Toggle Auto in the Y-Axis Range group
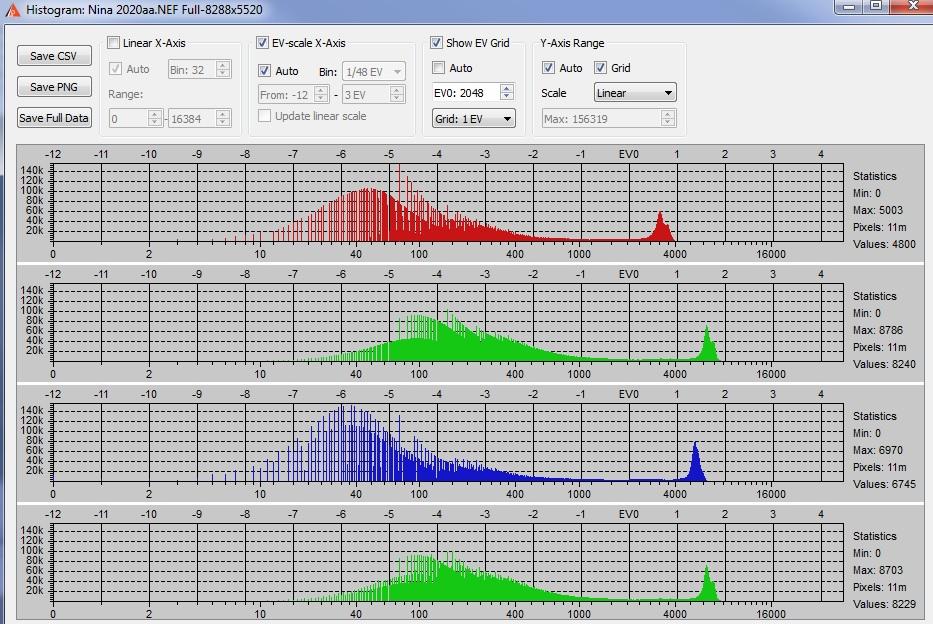 (549, 68)
